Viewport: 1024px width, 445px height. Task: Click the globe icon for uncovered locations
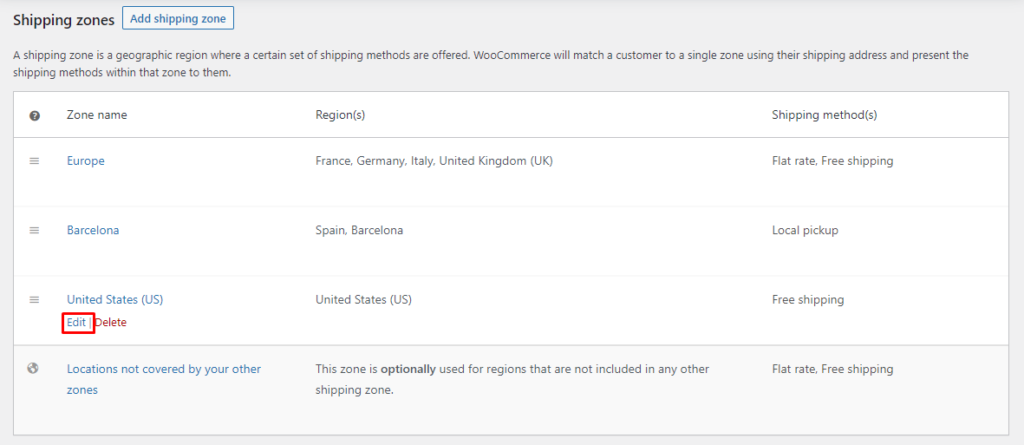click(x=33, y=369)
